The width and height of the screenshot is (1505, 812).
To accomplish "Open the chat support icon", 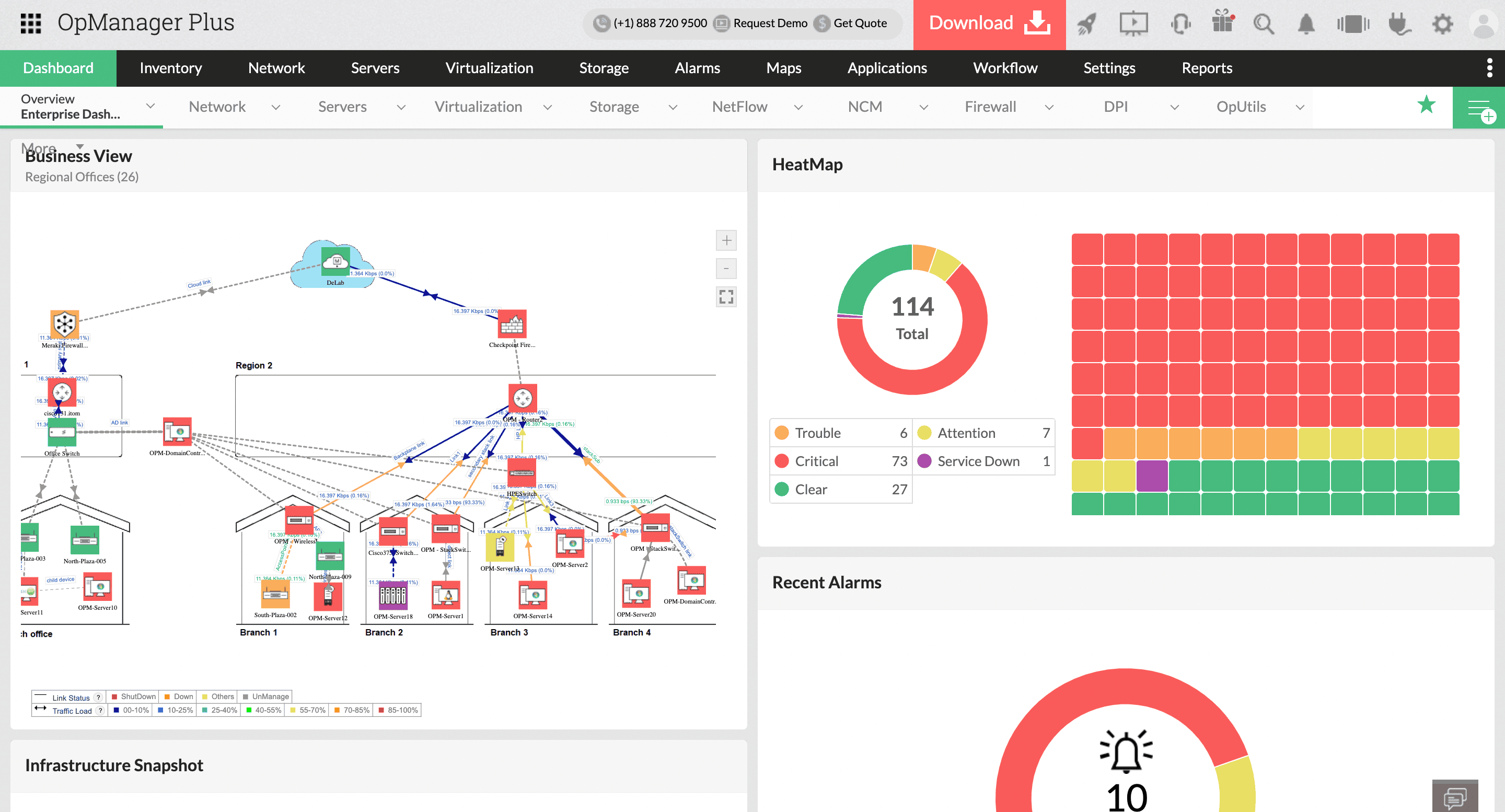I will coord(1455,796).
